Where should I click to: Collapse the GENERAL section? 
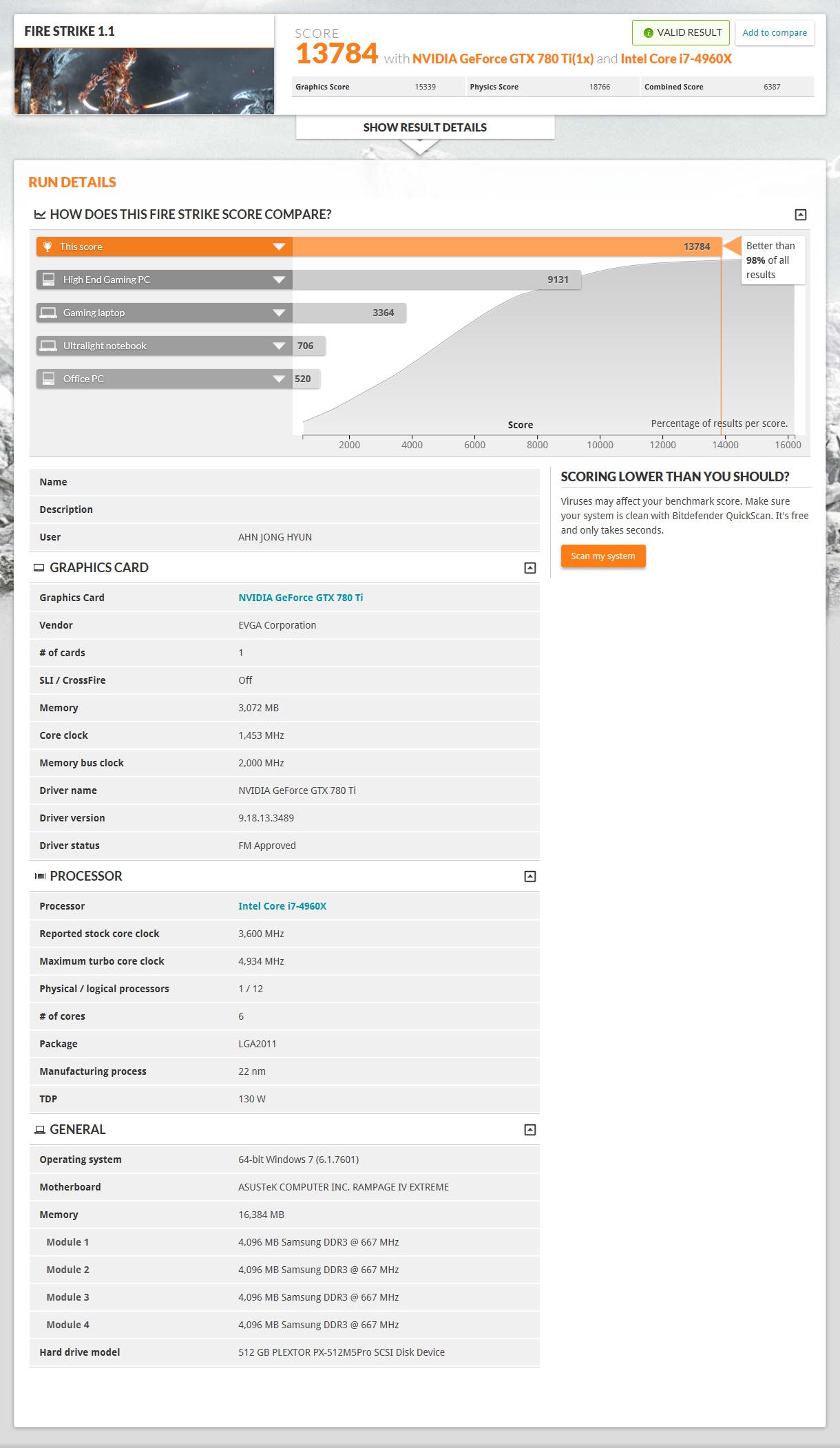coord(530,1130)
